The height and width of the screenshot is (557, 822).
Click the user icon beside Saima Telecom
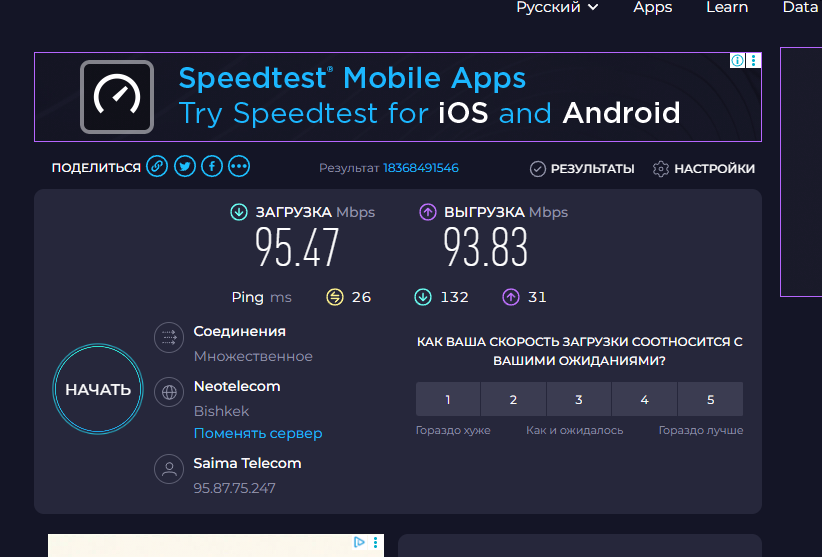click(x=169, y=468)
